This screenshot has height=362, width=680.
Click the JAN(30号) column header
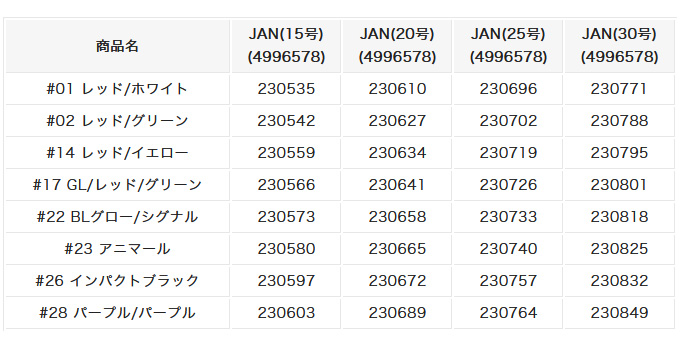pyautogui.click(x=619, y=46)
